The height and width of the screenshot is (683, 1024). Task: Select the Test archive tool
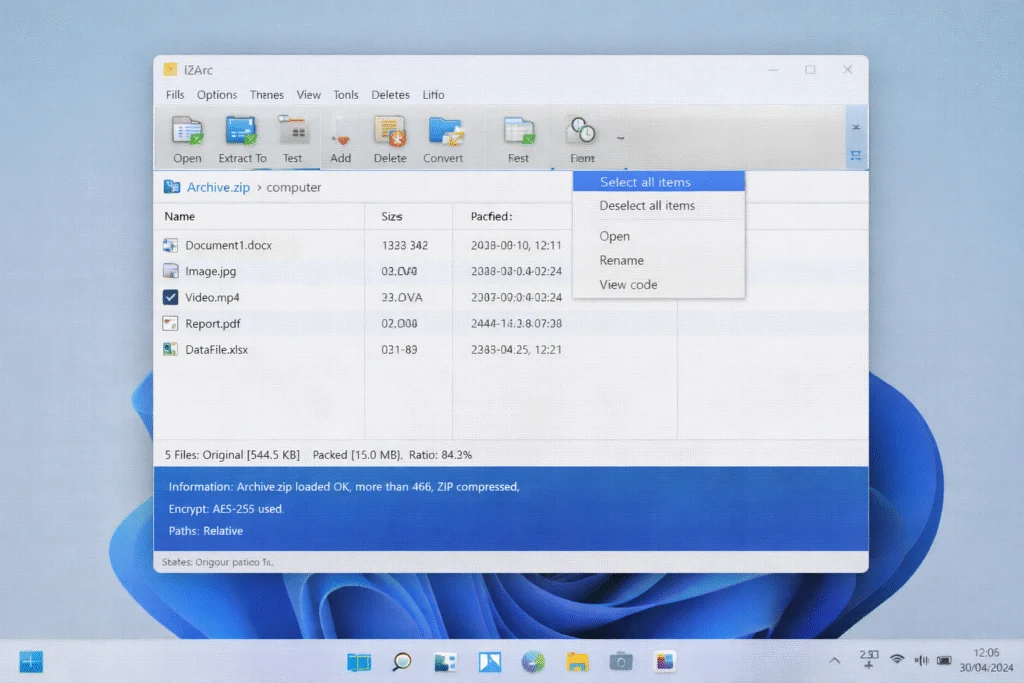(293, 137)
